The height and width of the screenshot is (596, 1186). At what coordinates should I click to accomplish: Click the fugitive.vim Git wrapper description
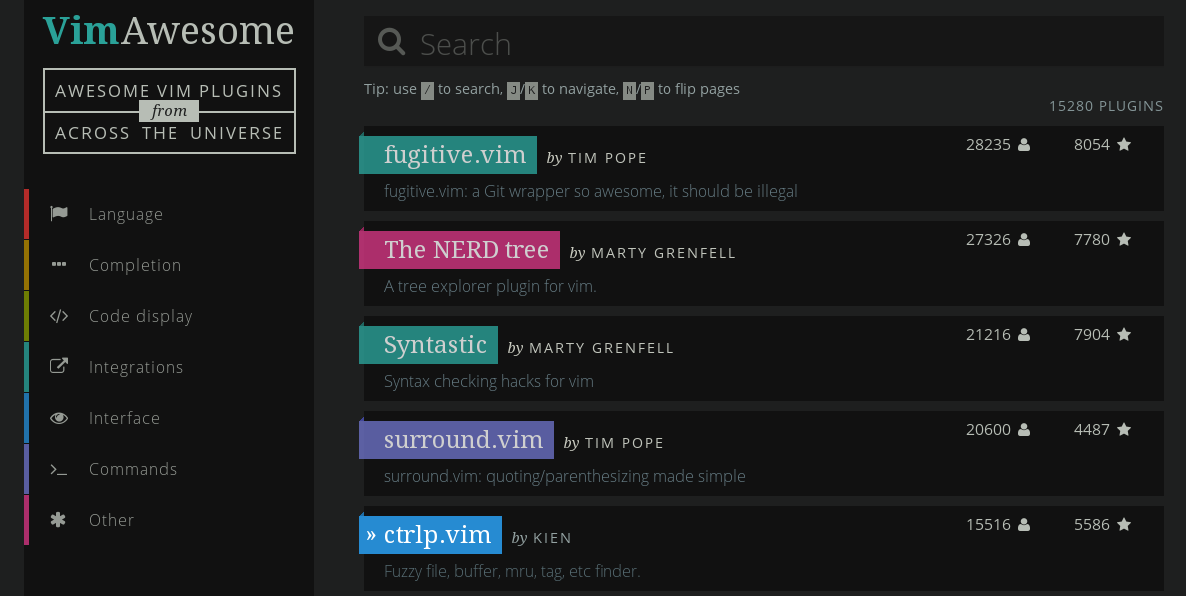click(591, 191)
